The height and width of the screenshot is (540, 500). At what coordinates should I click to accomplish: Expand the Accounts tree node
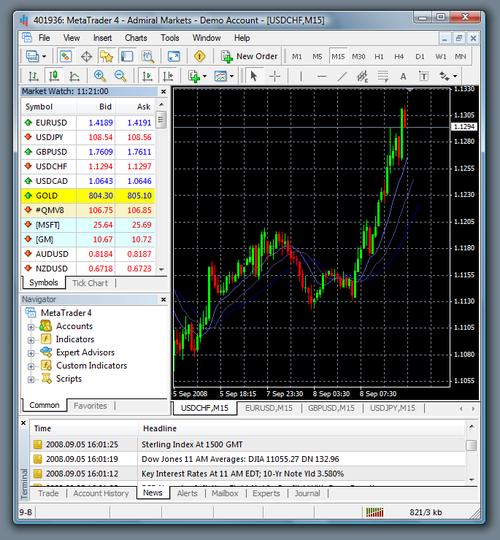tap(31, 326)
